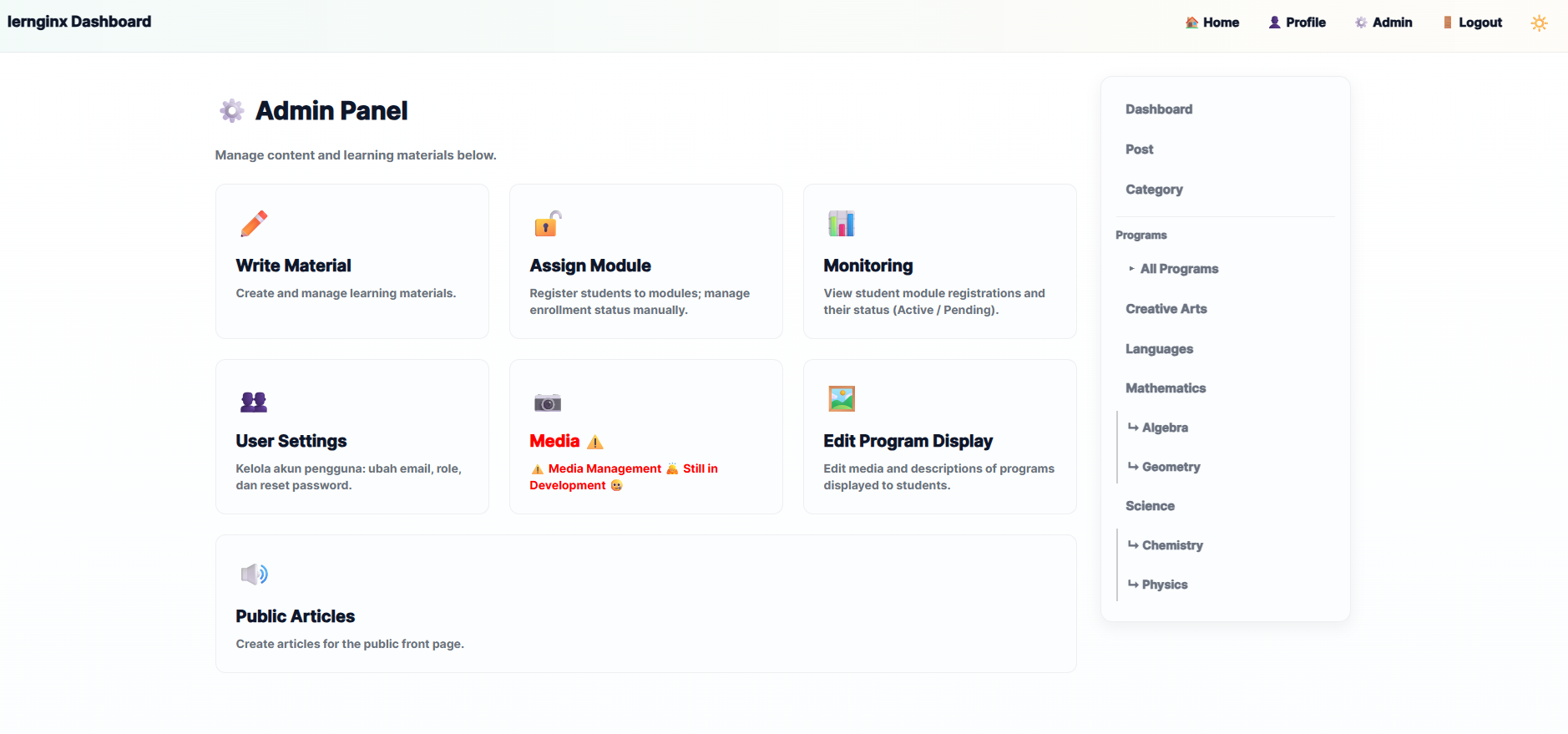Image resolution: width=1568 pixels, height=734 pixels.
Task: Open Category in the sidebar
Action: [1154, 190]
